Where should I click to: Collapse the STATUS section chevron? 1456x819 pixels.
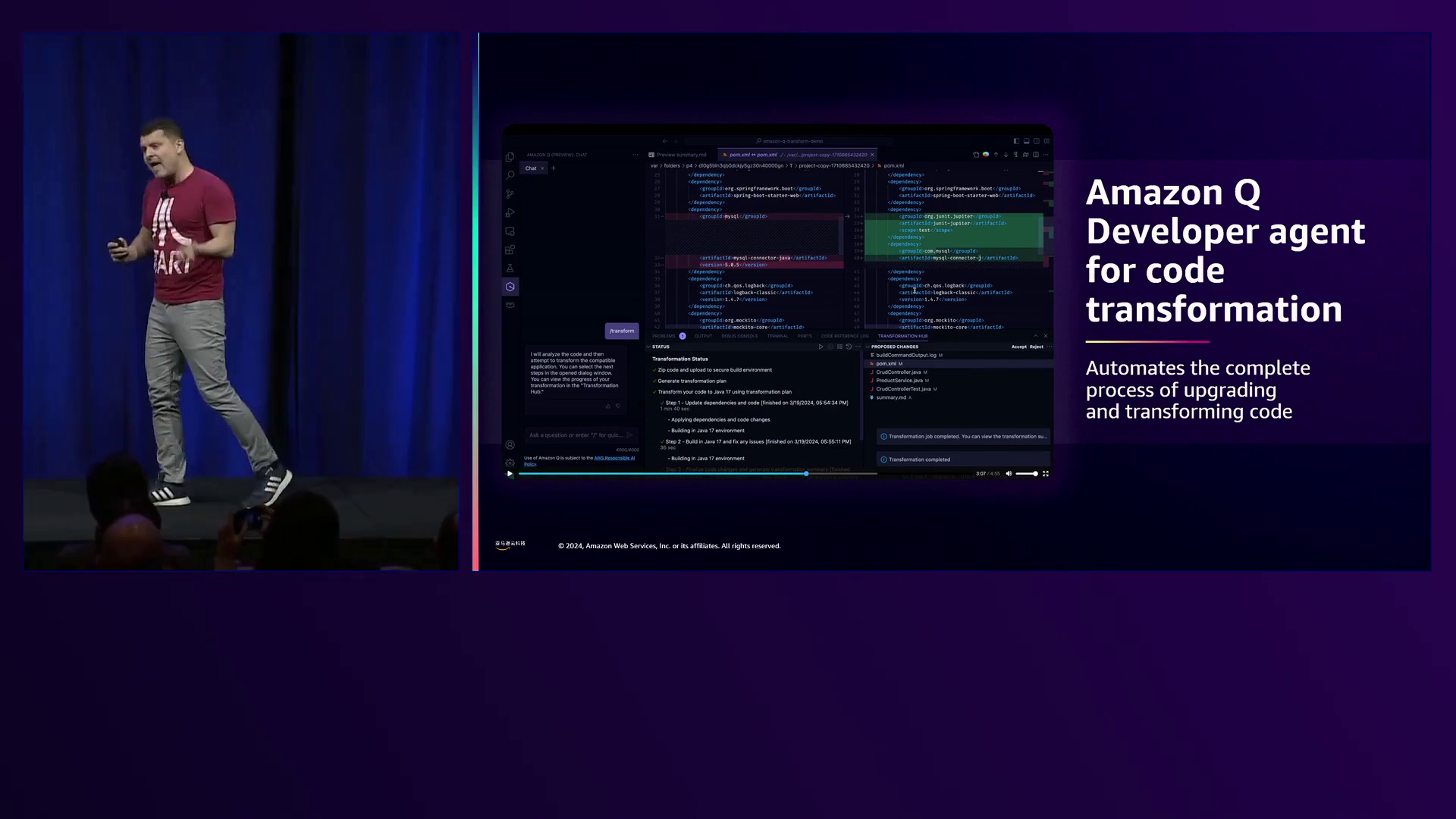[x=648, y=347]
